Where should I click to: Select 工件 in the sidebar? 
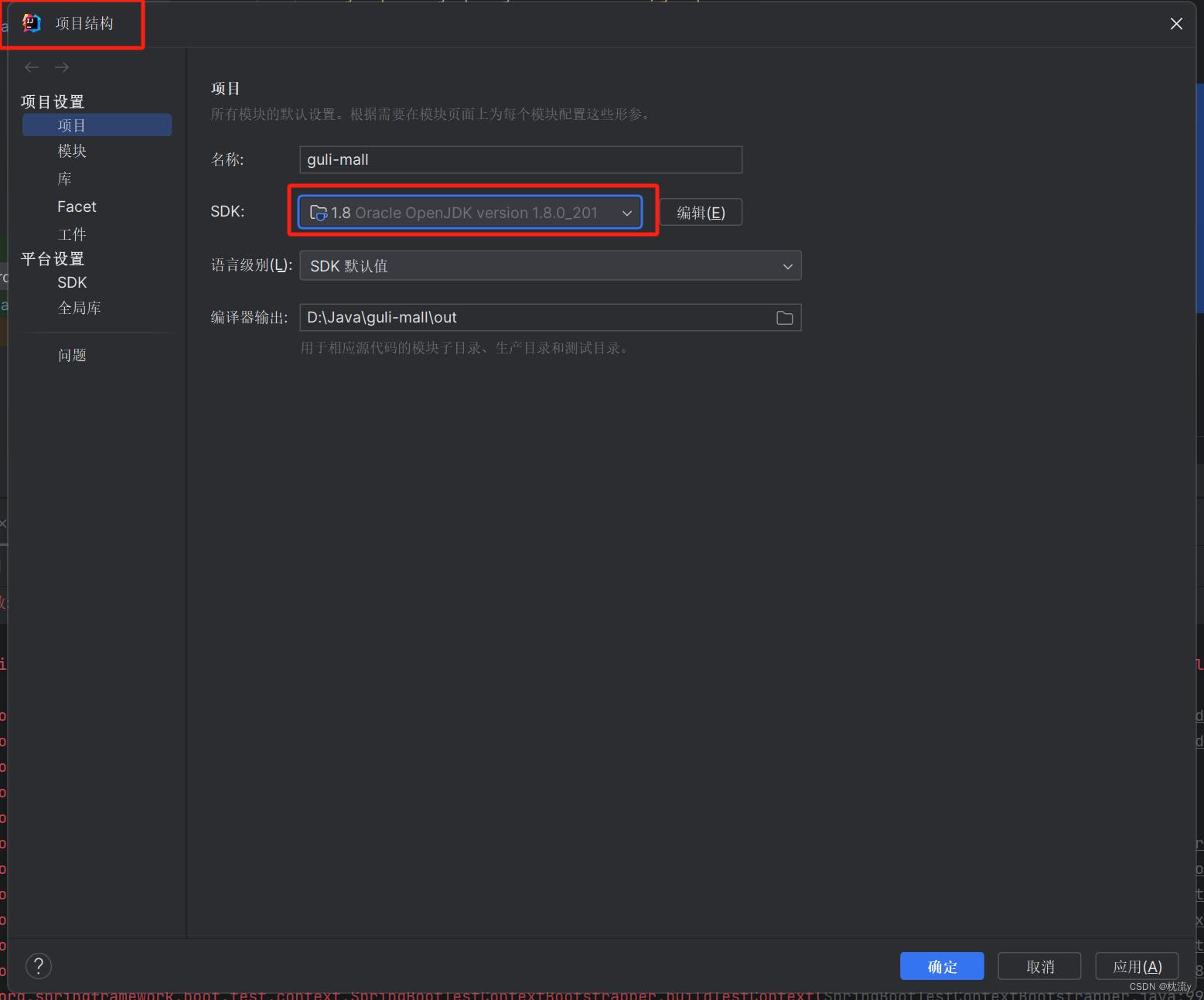tap(71, 234)
